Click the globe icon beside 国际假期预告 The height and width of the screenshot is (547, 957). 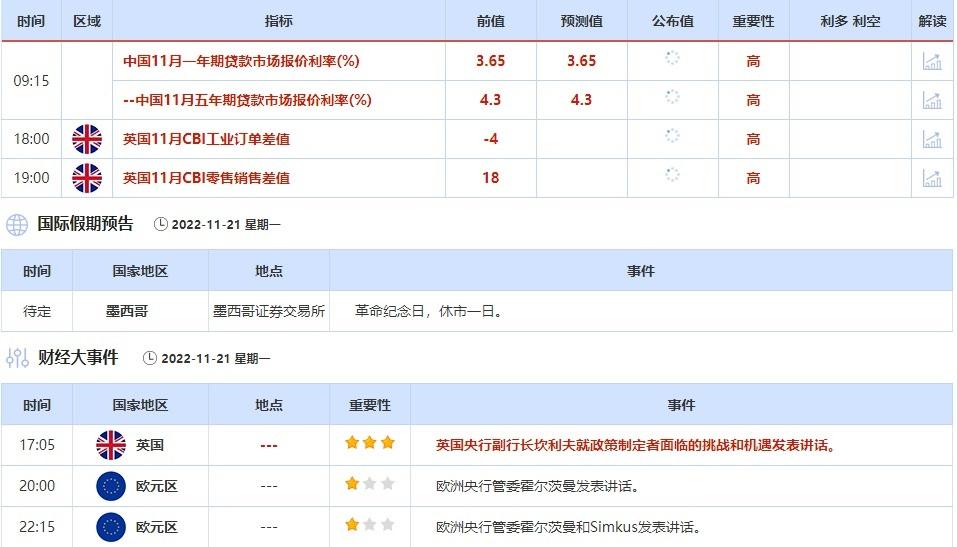[17, 224]
